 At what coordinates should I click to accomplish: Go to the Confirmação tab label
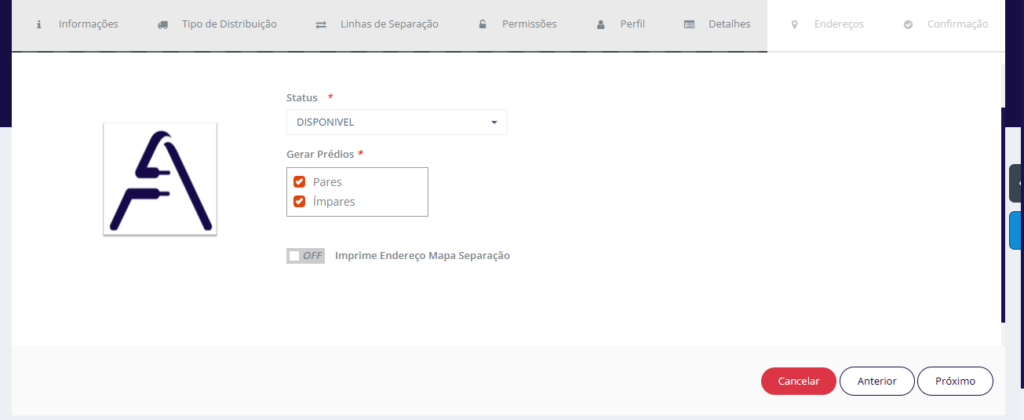(x=957, y=24)
